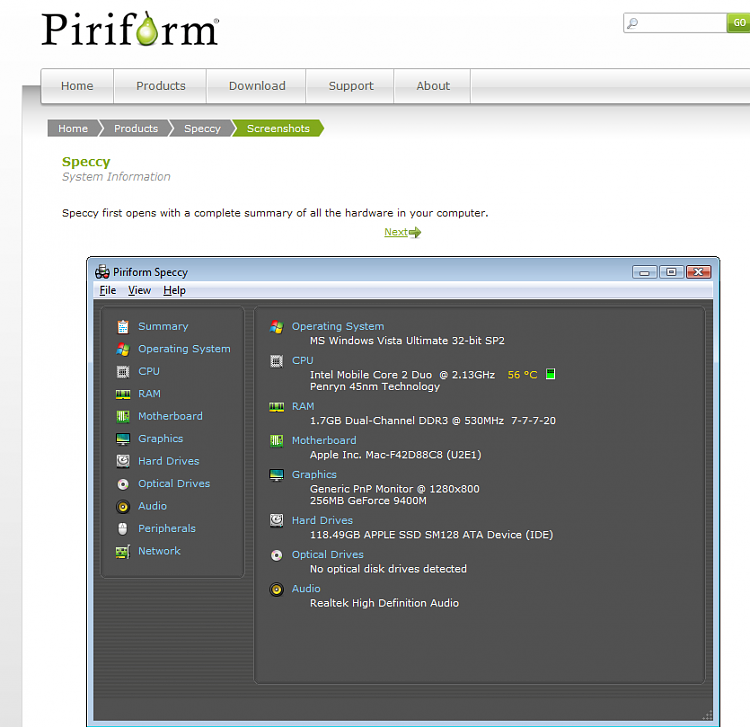
Task: Click the RAM stick icon in sidebar
Action: click(x=123, y=394)
